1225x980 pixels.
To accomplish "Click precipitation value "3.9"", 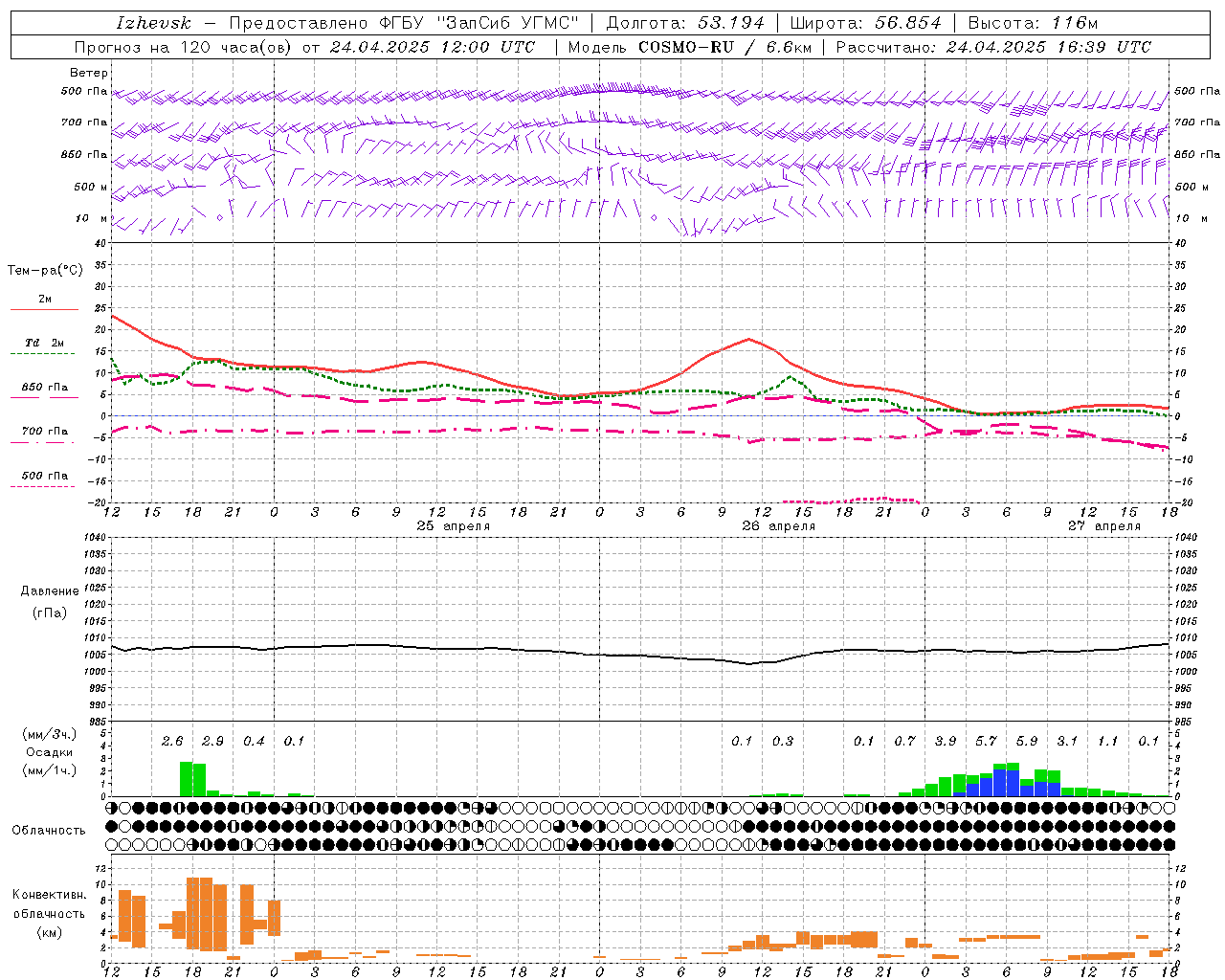I will [946, 742].
